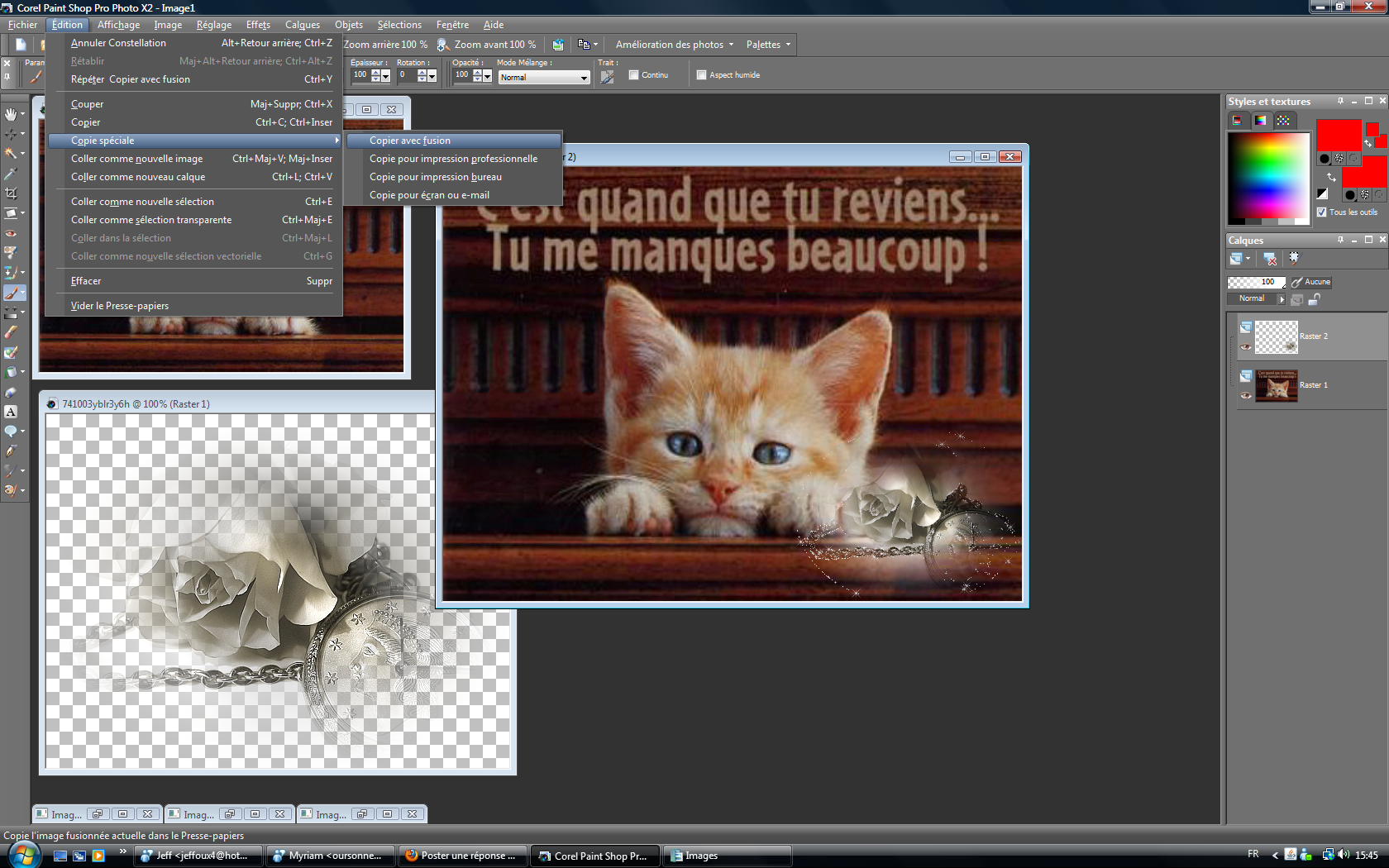Click the Aucune link layers button

1311,282
